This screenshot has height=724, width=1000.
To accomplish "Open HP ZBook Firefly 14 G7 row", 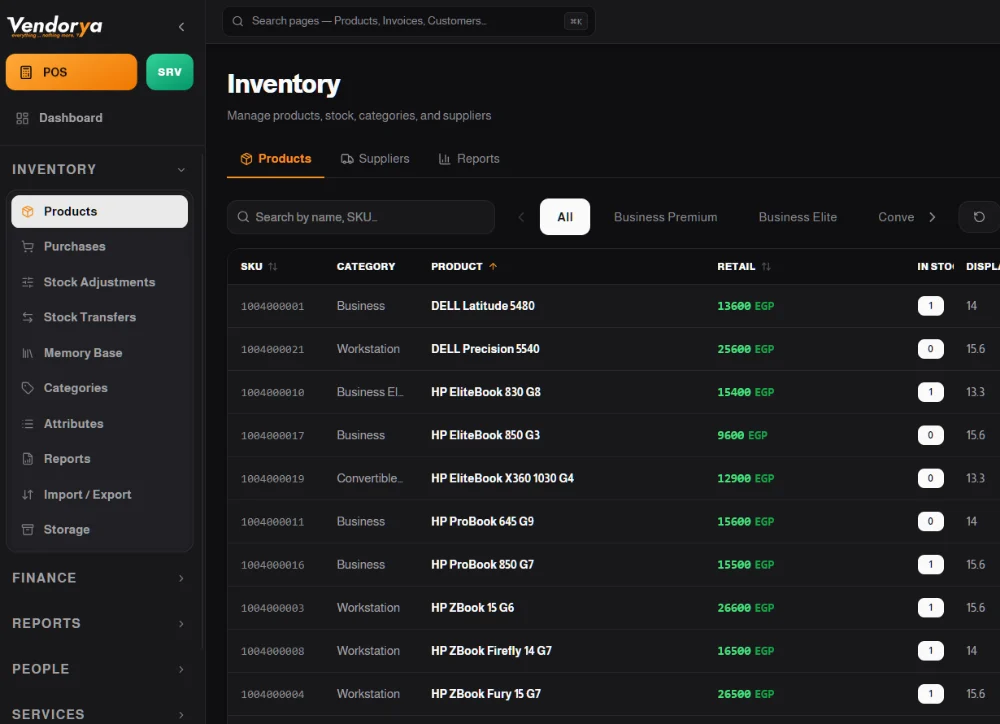I will [x=614, y=651].
